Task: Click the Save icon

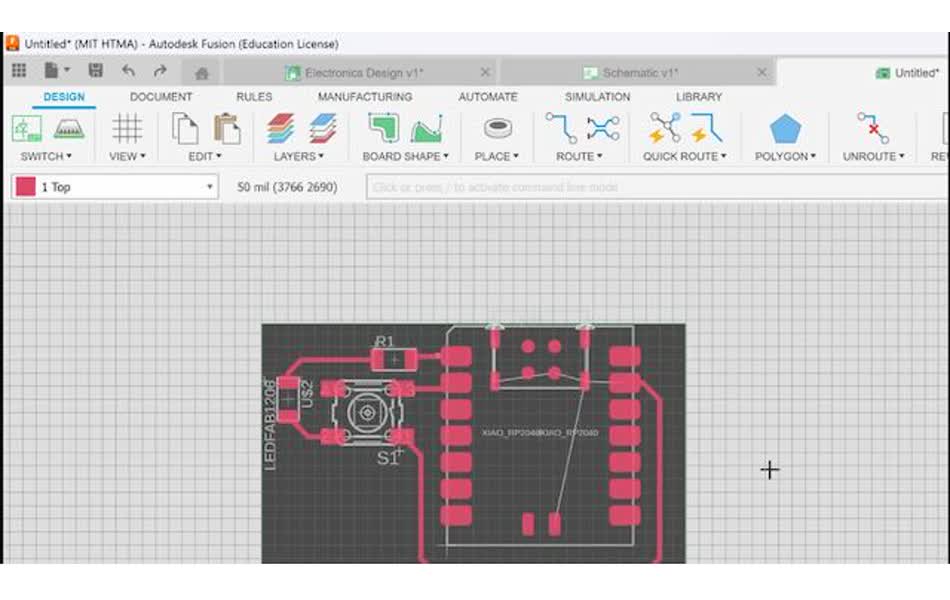Action: point(96,70)
